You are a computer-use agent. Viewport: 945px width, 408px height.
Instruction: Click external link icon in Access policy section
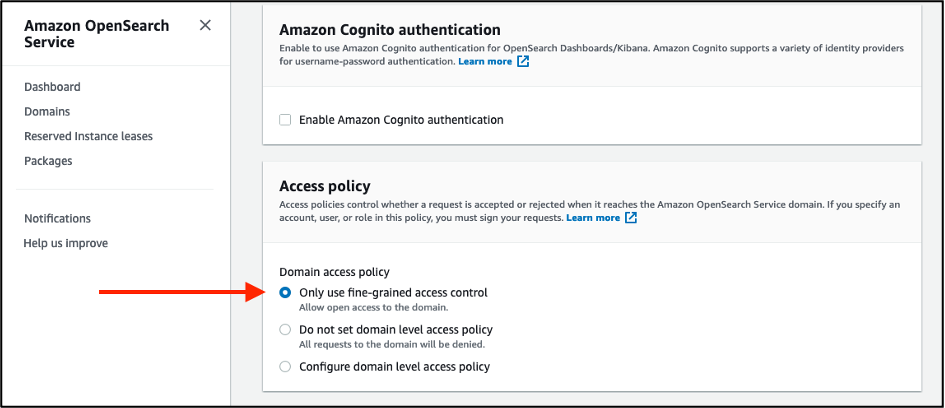(x=631, y=218)
